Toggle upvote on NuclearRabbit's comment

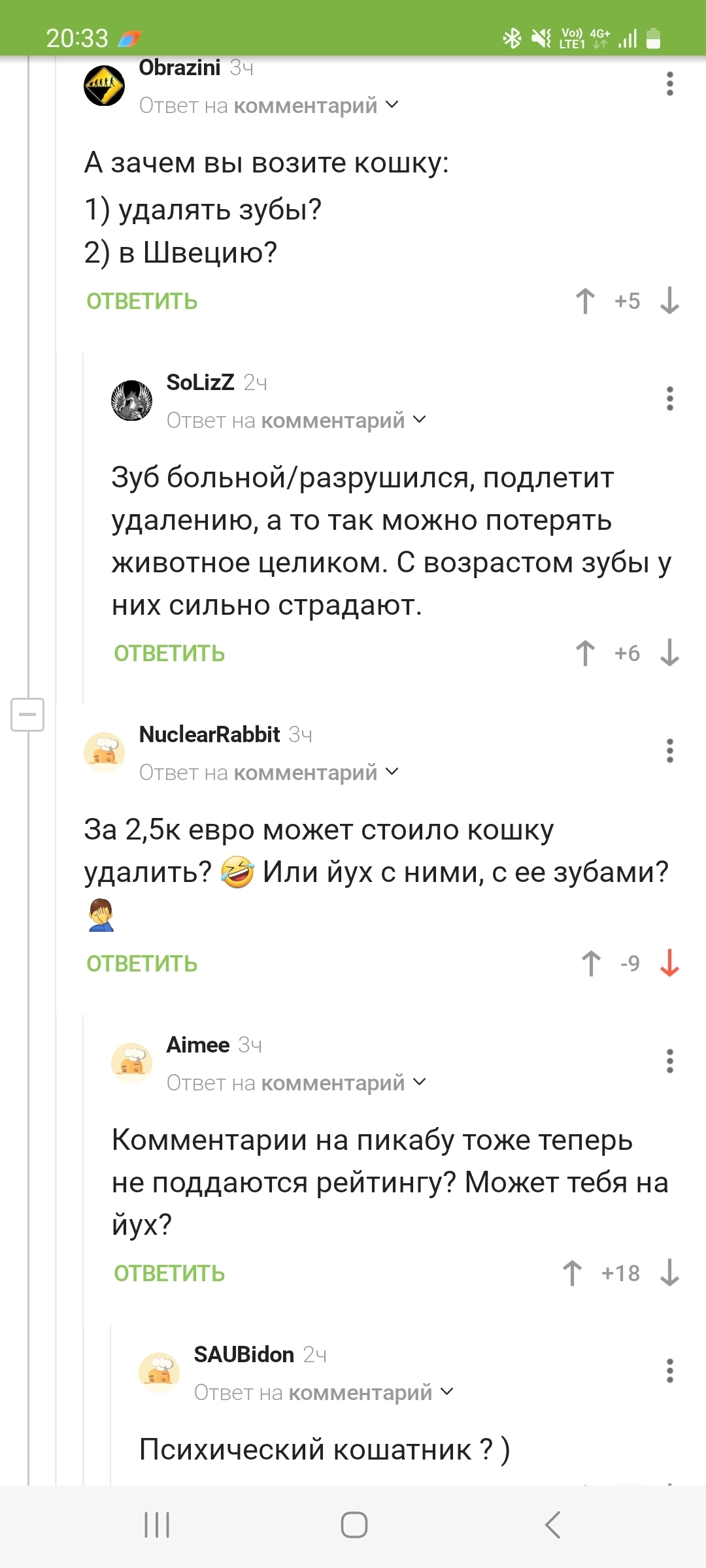tap(591, 963)
